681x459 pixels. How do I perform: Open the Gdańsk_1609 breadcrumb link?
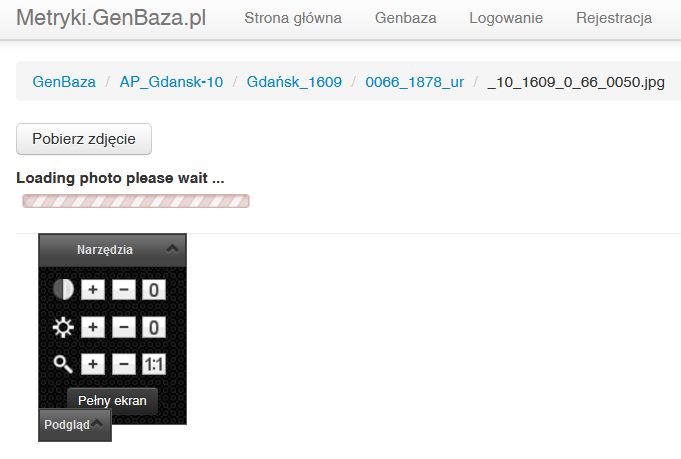pyautogui.click(x=294, y=82)
